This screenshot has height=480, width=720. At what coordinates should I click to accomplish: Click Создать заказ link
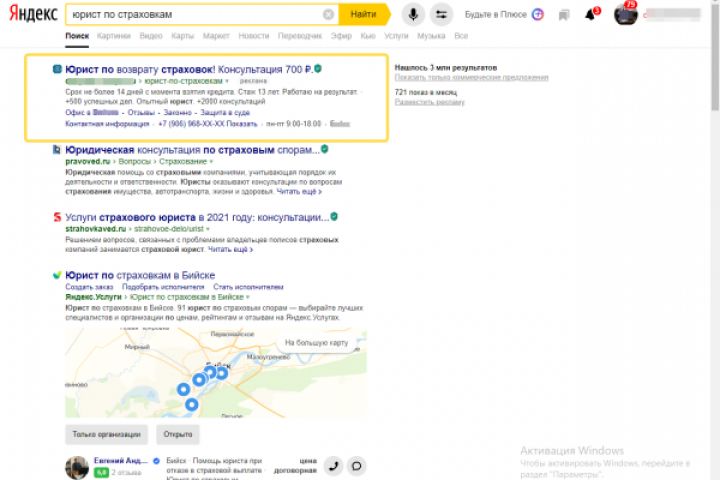point(89,287)
